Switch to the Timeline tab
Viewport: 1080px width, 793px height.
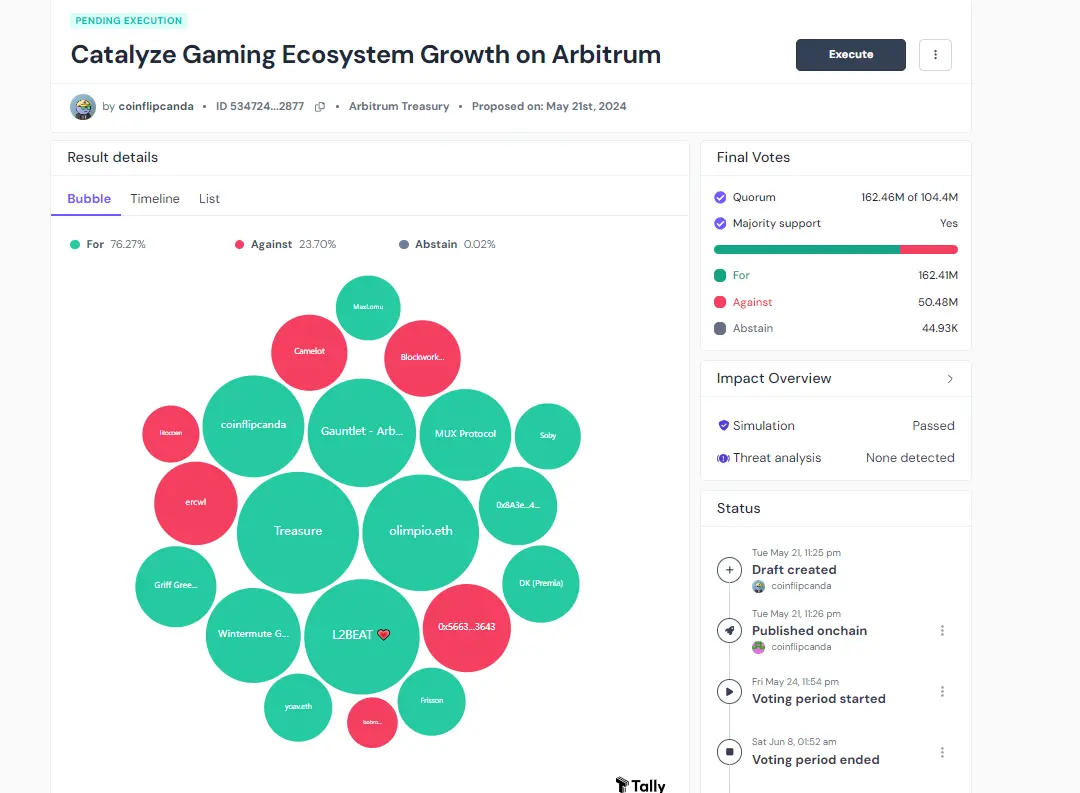[154, 198]
